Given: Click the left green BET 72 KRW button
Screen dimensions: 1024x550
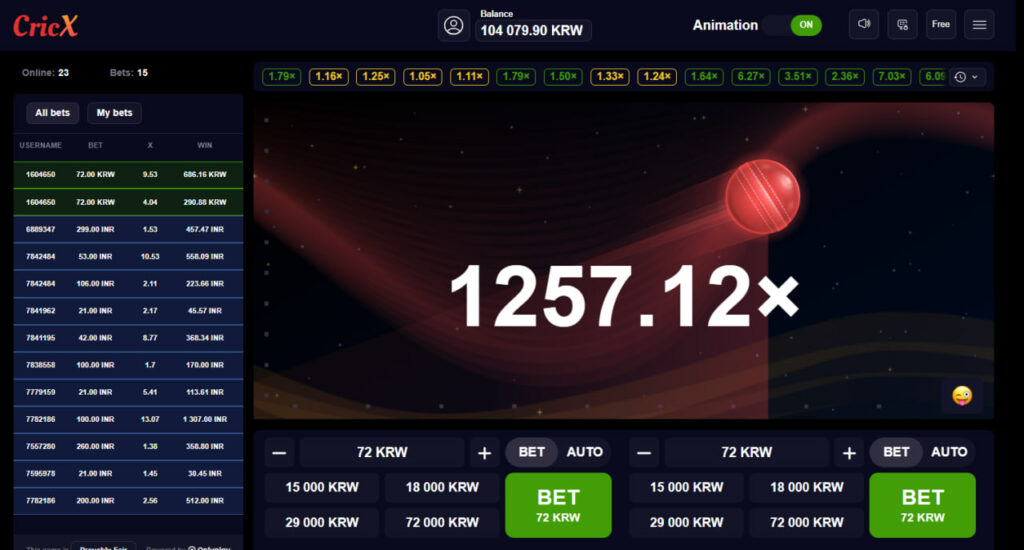Looking at the screenshot, I should pyautogui.click(x=558, y=505).
